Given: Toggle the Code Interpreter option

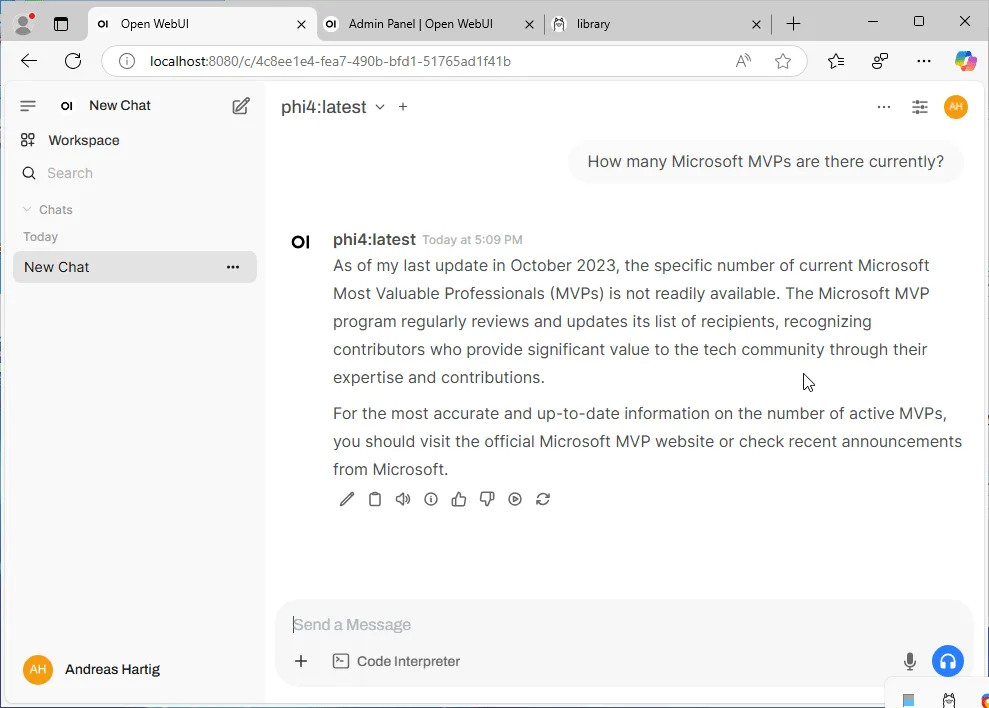Looking at the screenshot, I should coord(396,661).
